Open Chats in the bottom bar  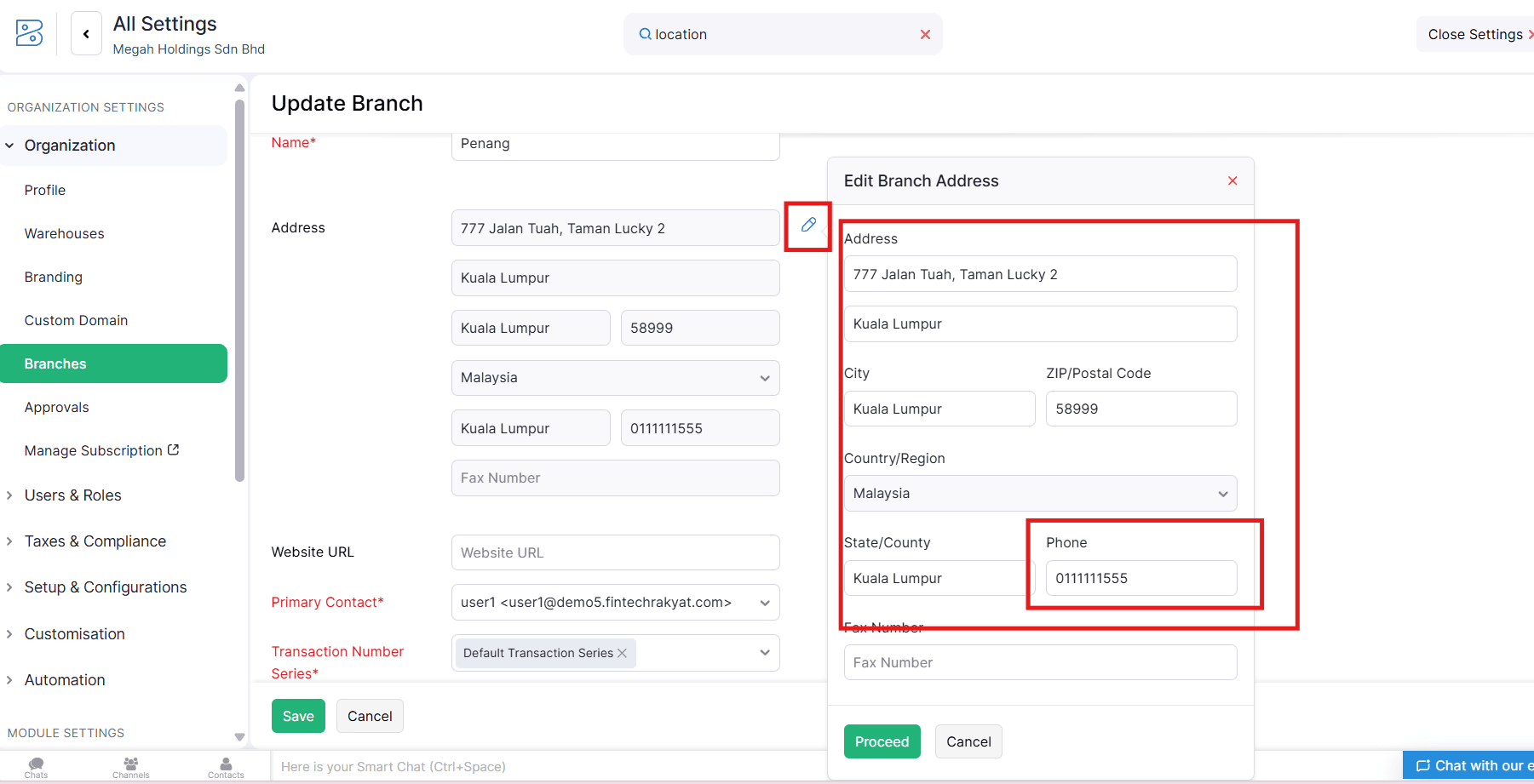tap(36, 767)
